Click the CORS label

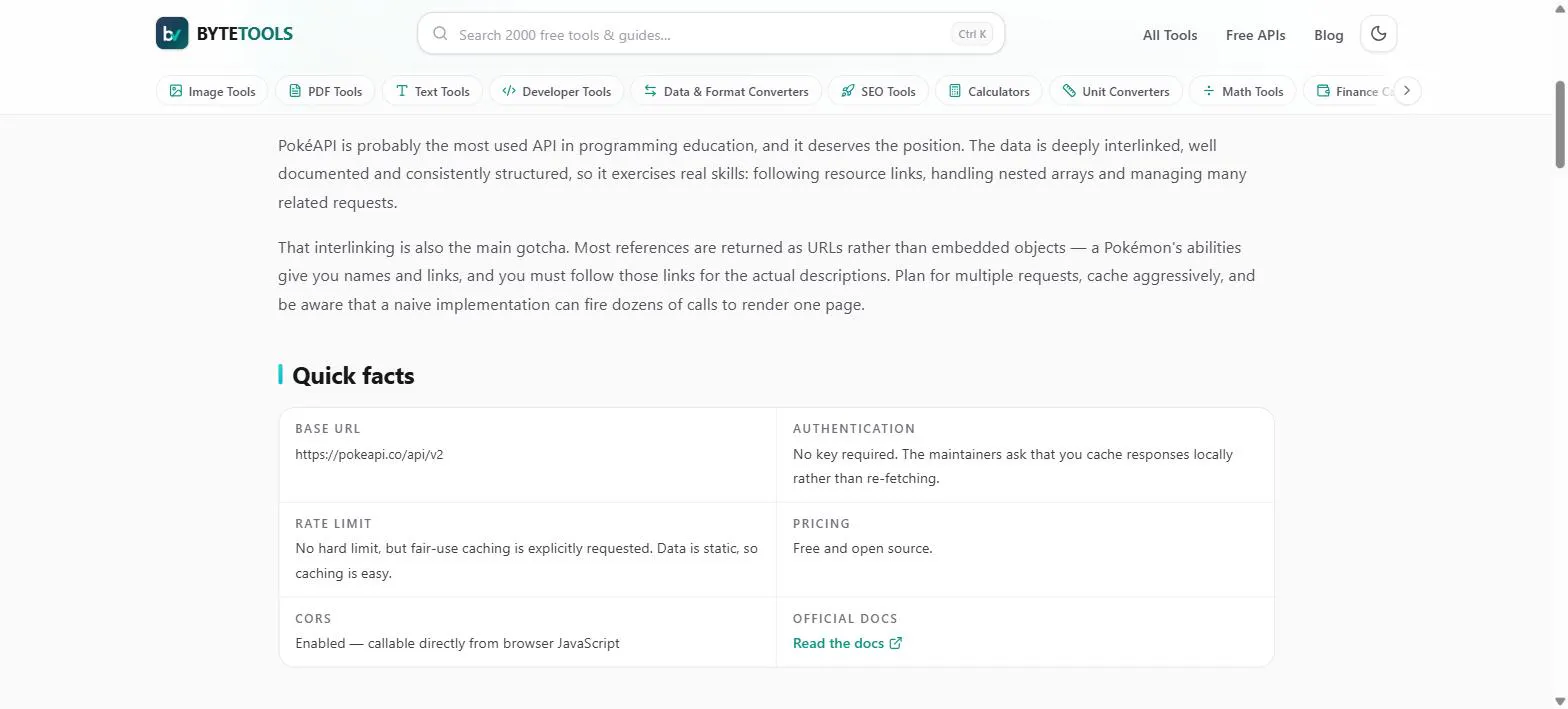(313, 618)
